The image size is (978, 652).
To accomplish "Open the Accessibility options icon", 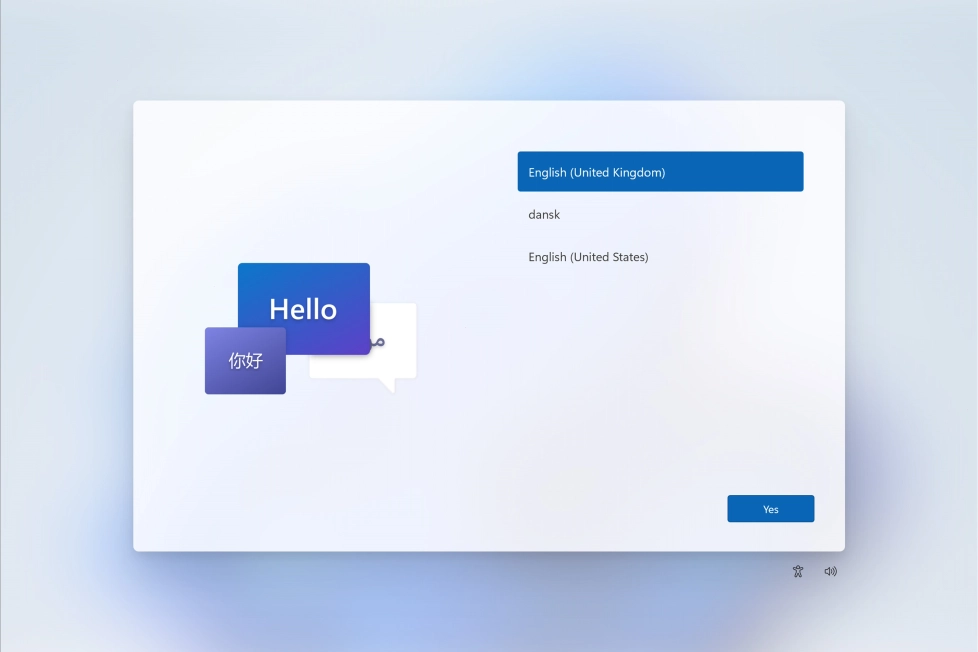I will tap(798, 571).
